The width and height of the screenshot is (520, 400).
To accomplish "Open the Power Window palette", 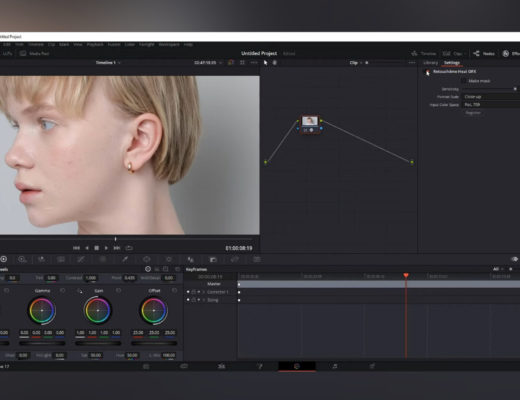I will coord(147,259).
